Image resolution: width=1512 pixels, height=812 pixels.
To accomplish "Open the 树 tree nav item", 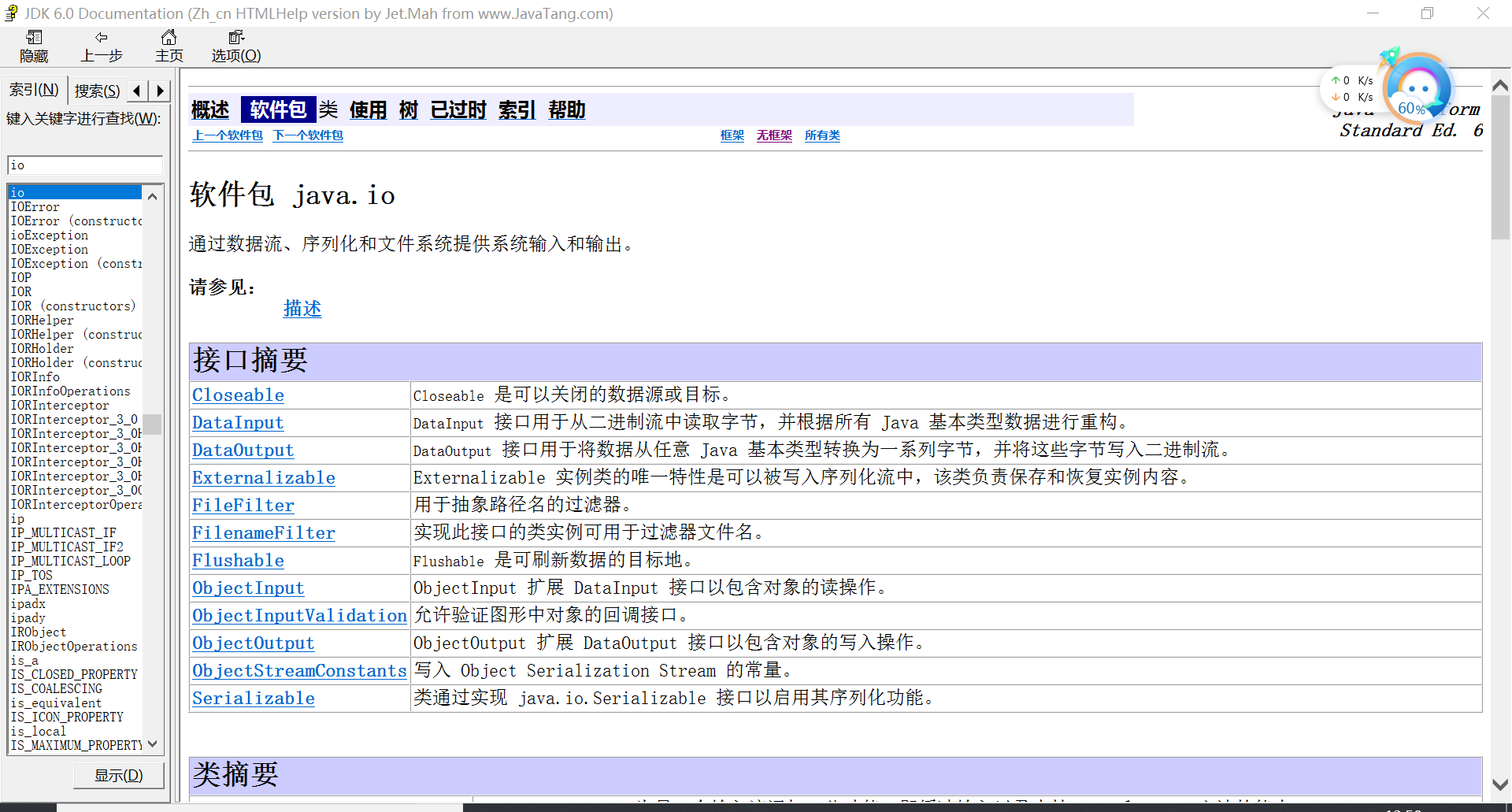I will pyautogui.click(x=409, y=110).
